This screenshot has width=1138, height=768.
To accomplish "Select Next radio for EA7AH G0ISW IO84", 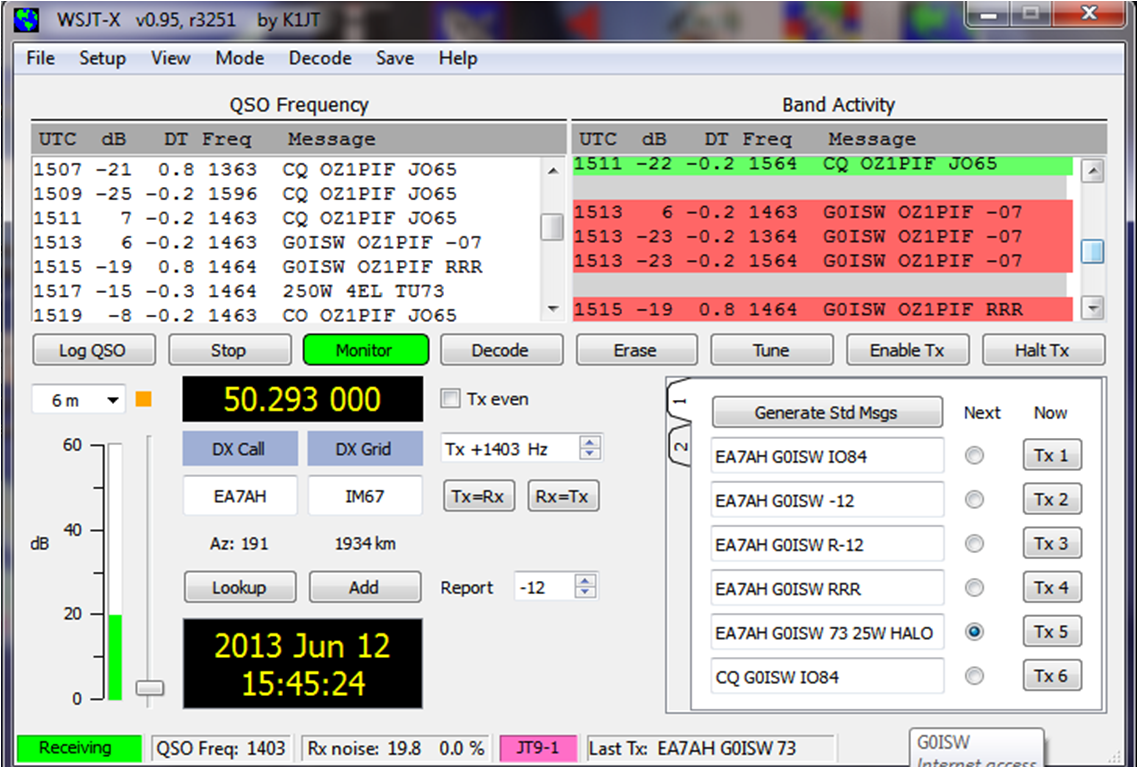I will click(974, 455).
